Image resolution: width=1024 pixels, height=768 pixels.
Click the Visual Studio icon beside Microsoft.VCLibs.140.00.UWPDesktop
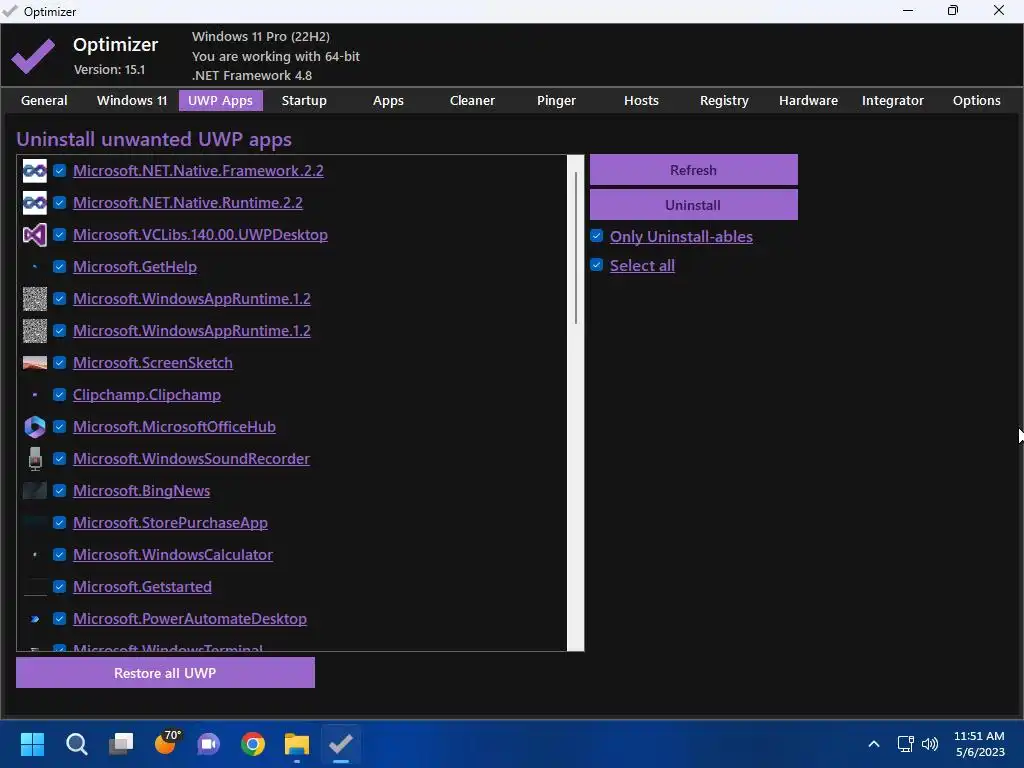(x=35, y=235)
